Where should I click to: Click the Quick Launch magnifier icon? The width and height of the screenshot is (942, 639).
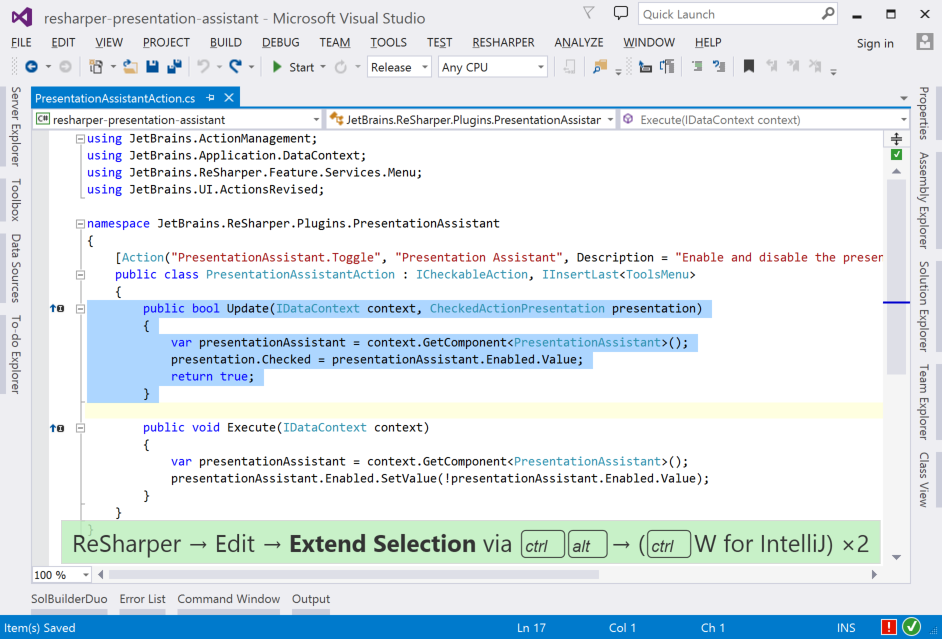click(828, 13)
